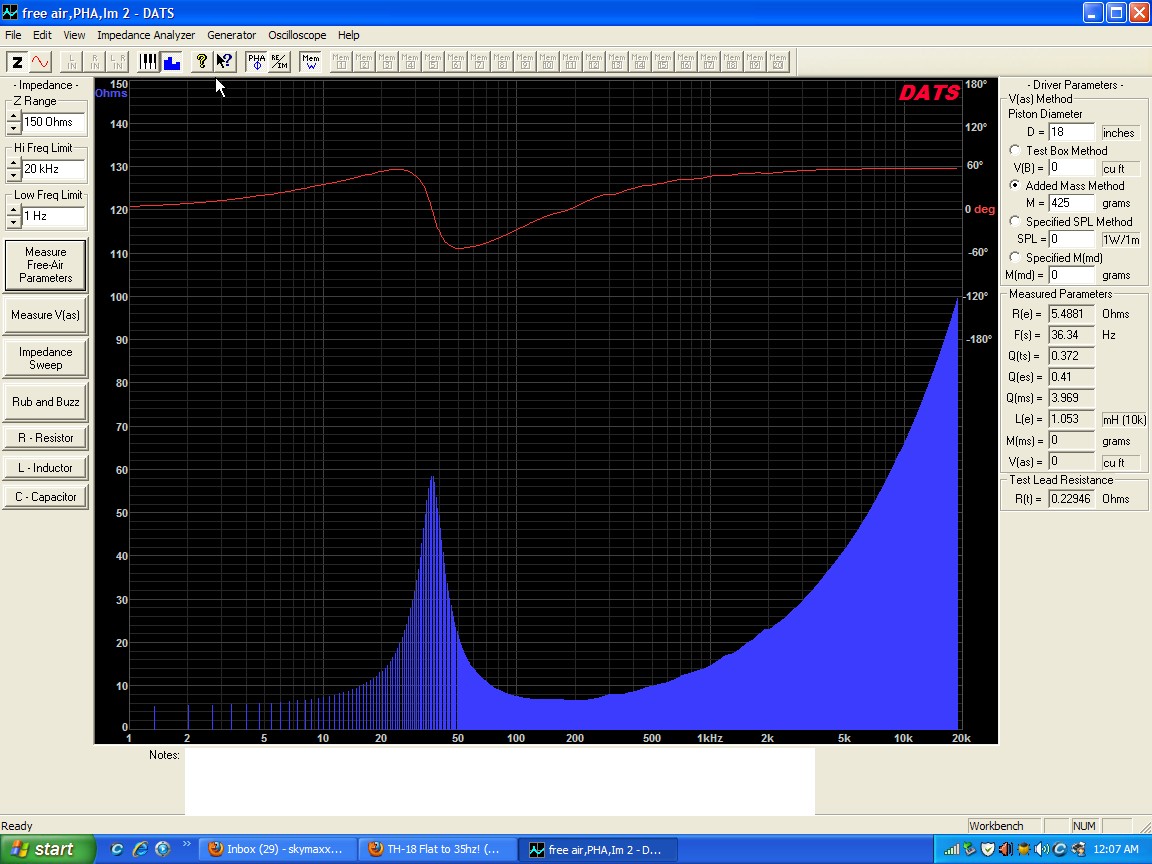
Task: Open the File menu
Action: 13,35
